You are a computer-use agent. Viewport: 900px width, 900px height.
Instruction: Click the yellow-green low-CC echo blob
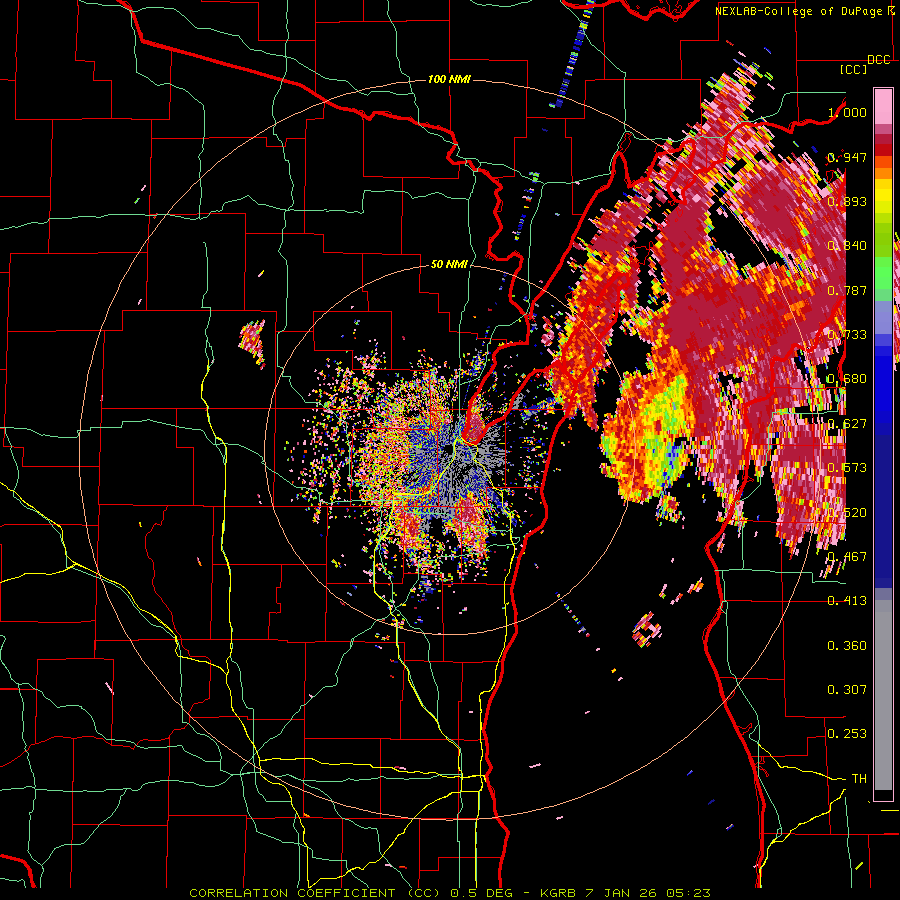tap(649, 433)
